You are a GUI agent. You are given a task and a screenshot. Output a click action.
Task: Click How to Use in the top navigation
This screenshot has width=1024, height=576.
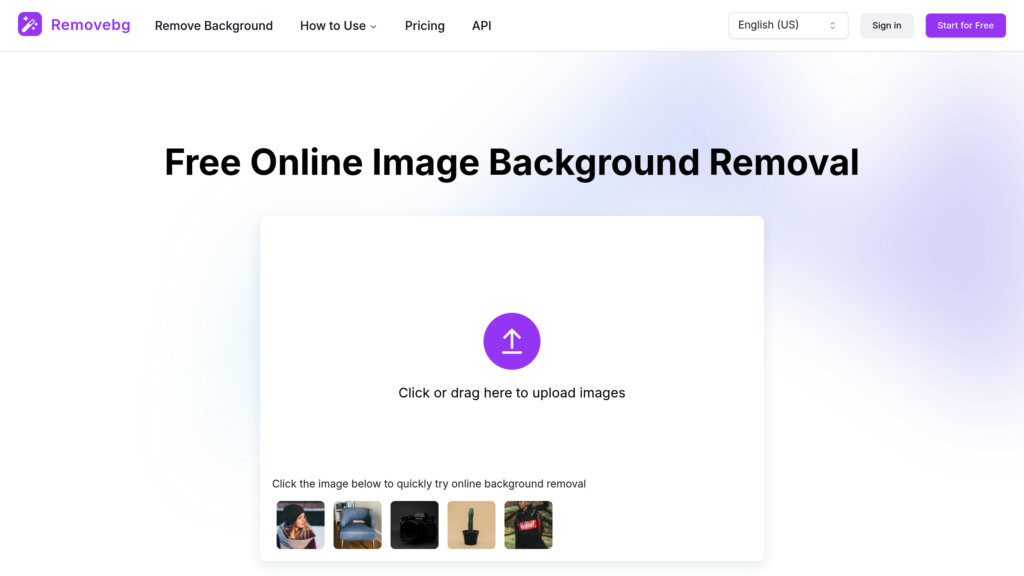pos(332,26)
